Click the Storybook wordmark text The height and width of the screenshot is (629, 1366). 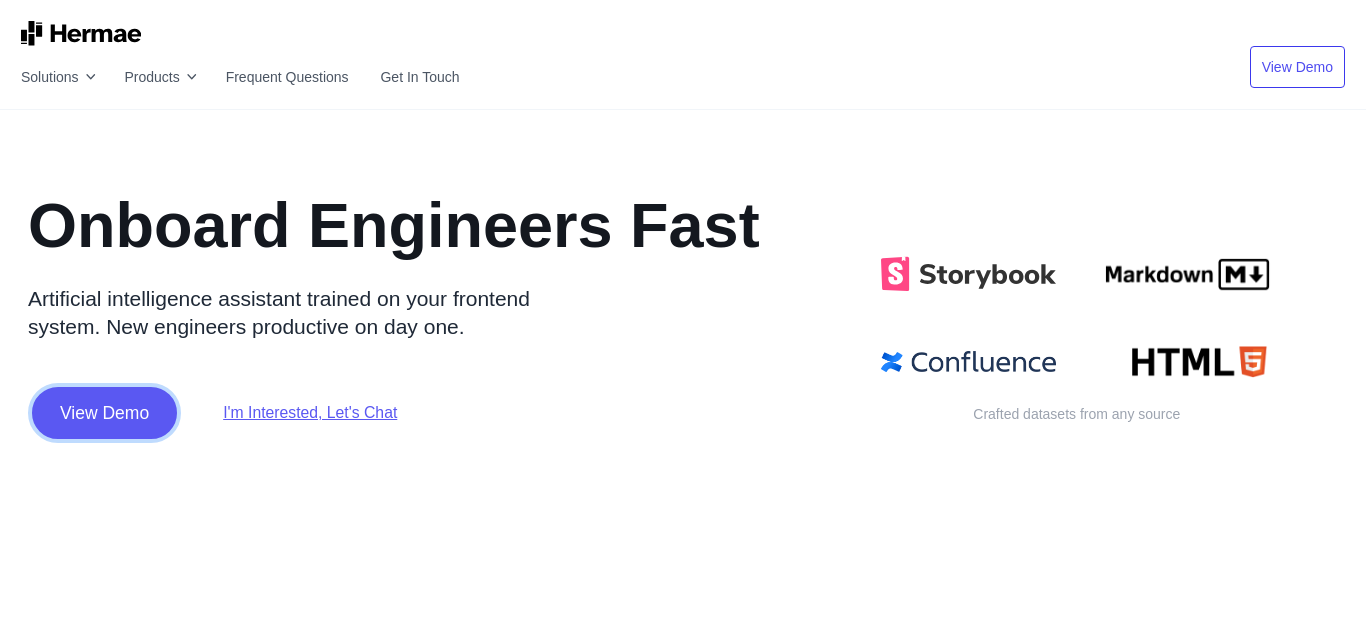987,275
